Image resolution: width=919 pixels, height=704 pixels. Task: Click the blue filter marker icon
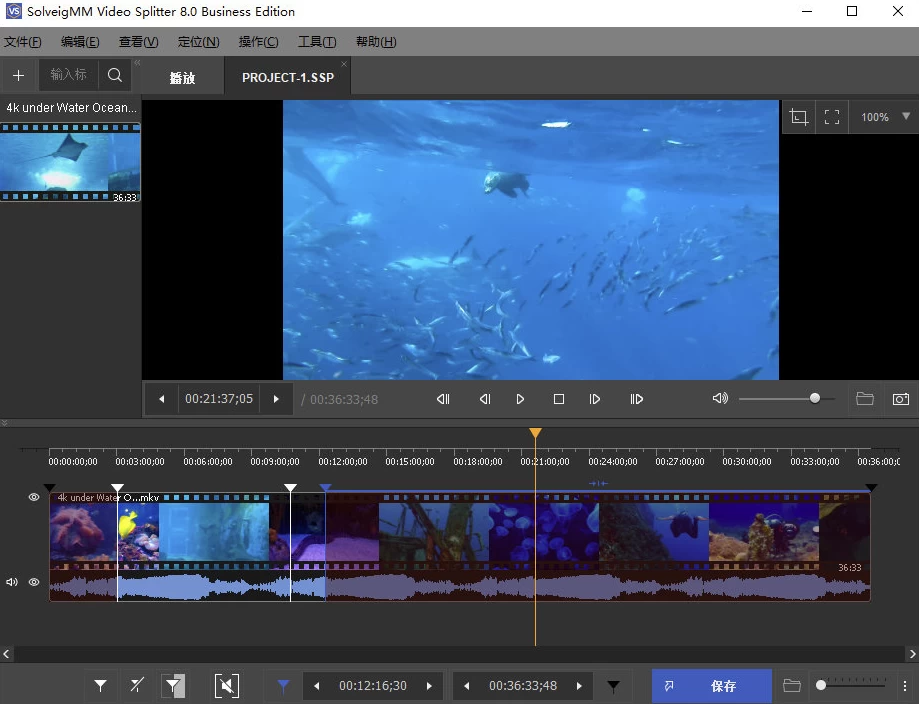282,686
